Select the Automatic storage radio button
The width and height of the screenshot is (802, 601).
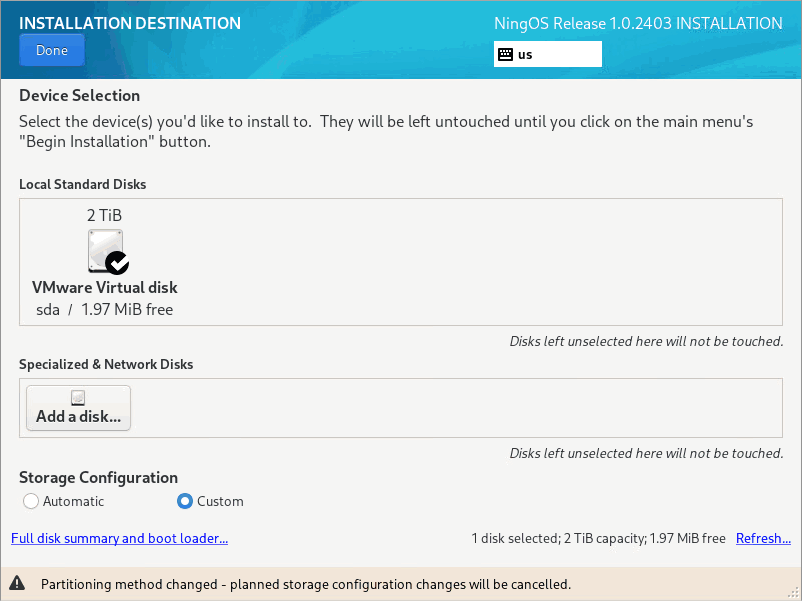click(x=31, y=501)
